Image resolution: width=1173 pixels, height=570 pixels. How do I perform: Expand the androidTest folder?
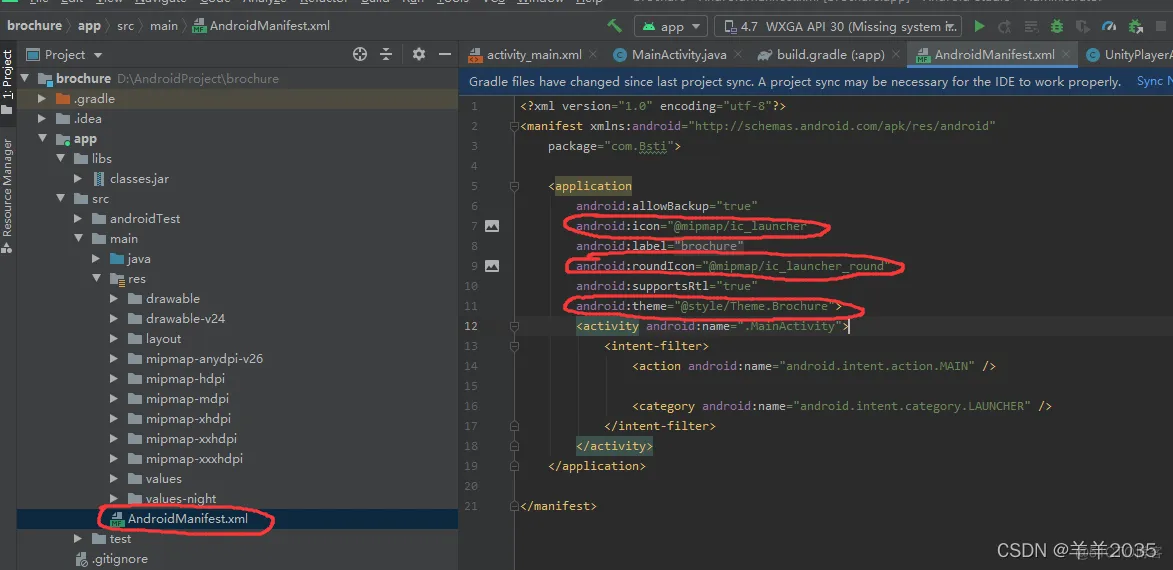(x=78, y=218)
